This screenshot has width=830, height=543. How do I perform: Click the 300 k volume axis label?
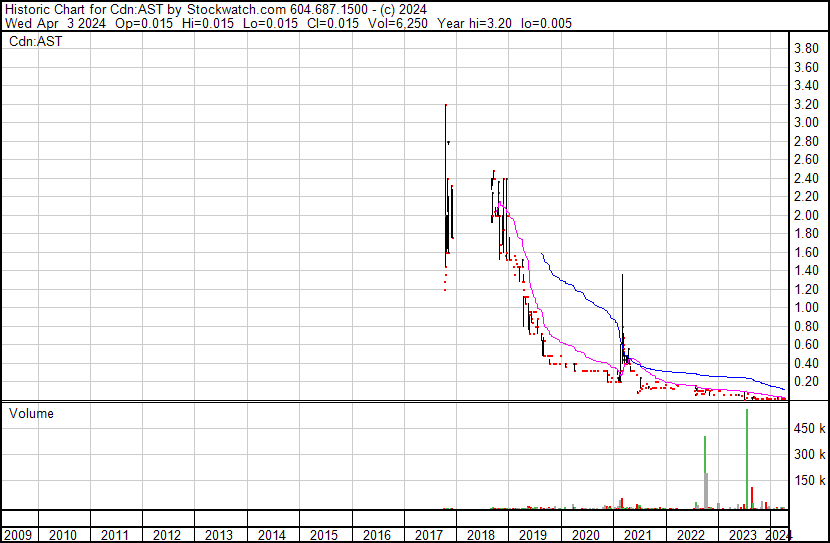coord(808,454)
